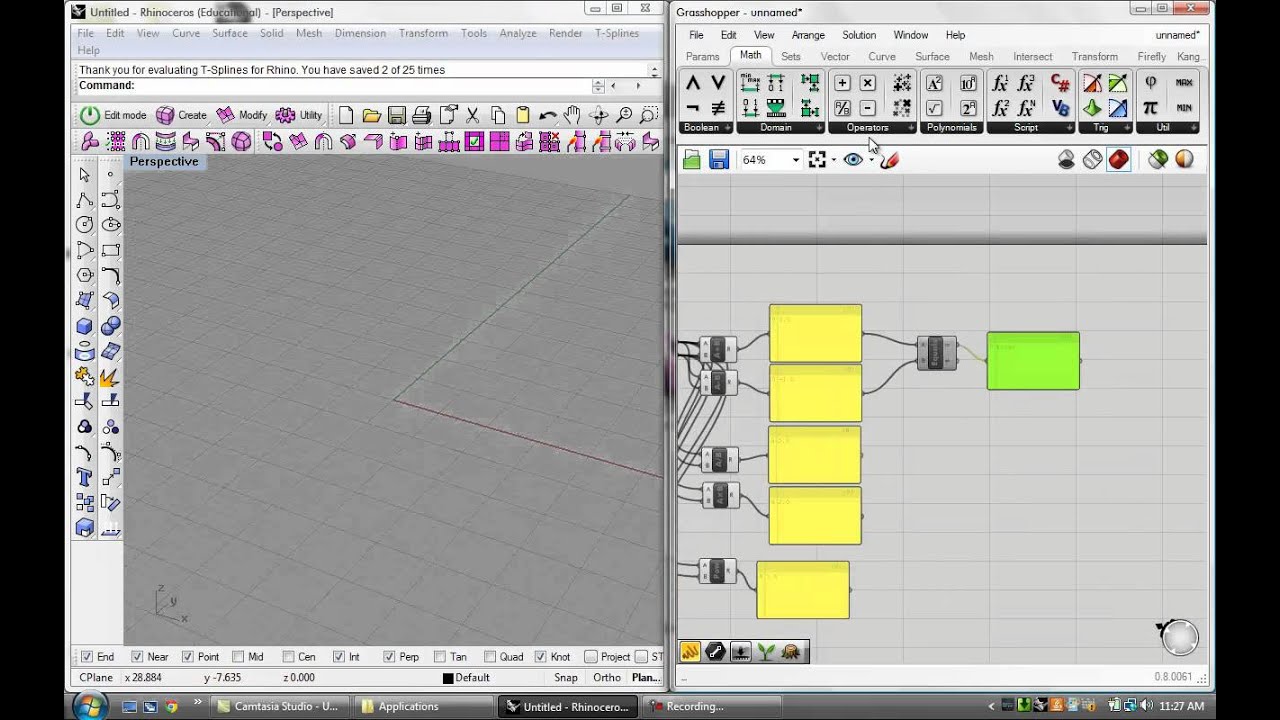Click the Gate And boolean component

(692, 83)
